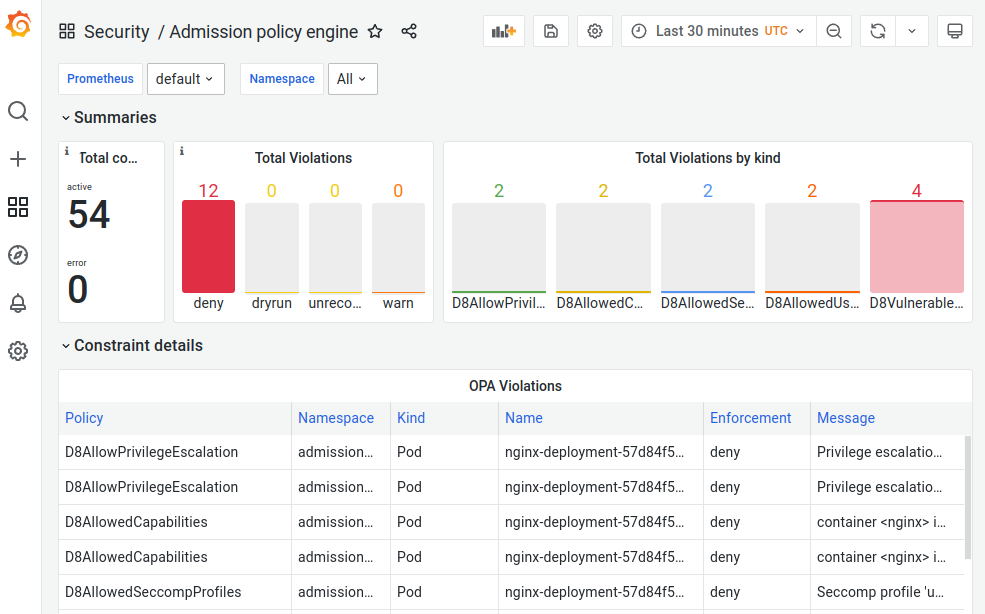Open the Alerting bell icon
Screen dimensions: 985x614
18,303
